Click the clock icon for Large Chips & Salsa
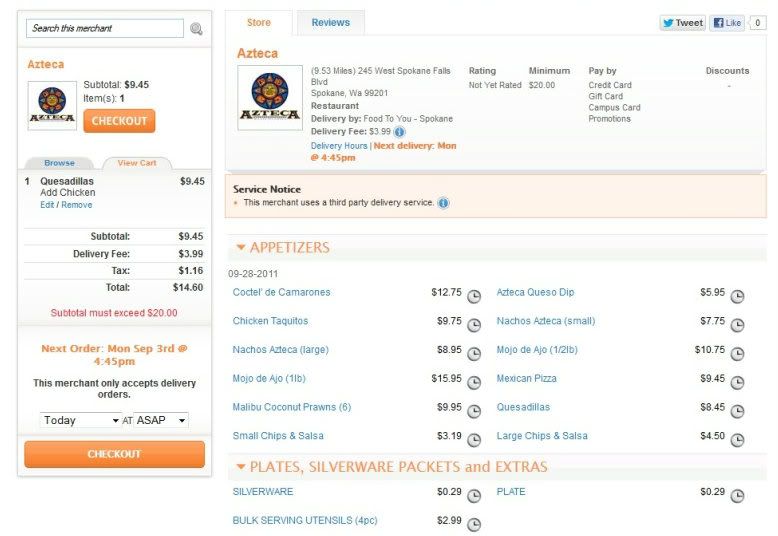The width and height of the screenshot is (778, 536). [738, 440]
